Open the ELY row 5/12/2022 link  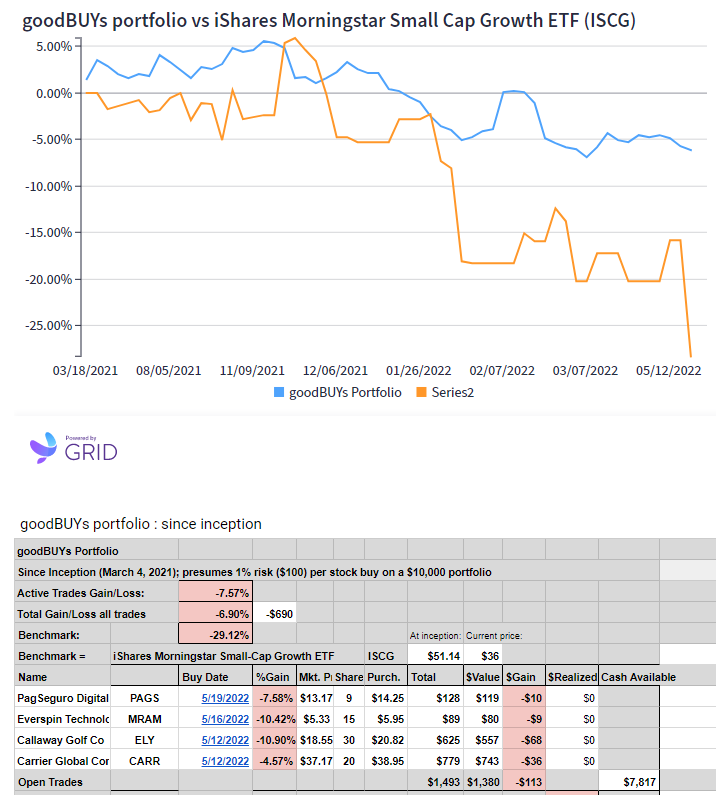pyautogui.click(x=225, y=740)
